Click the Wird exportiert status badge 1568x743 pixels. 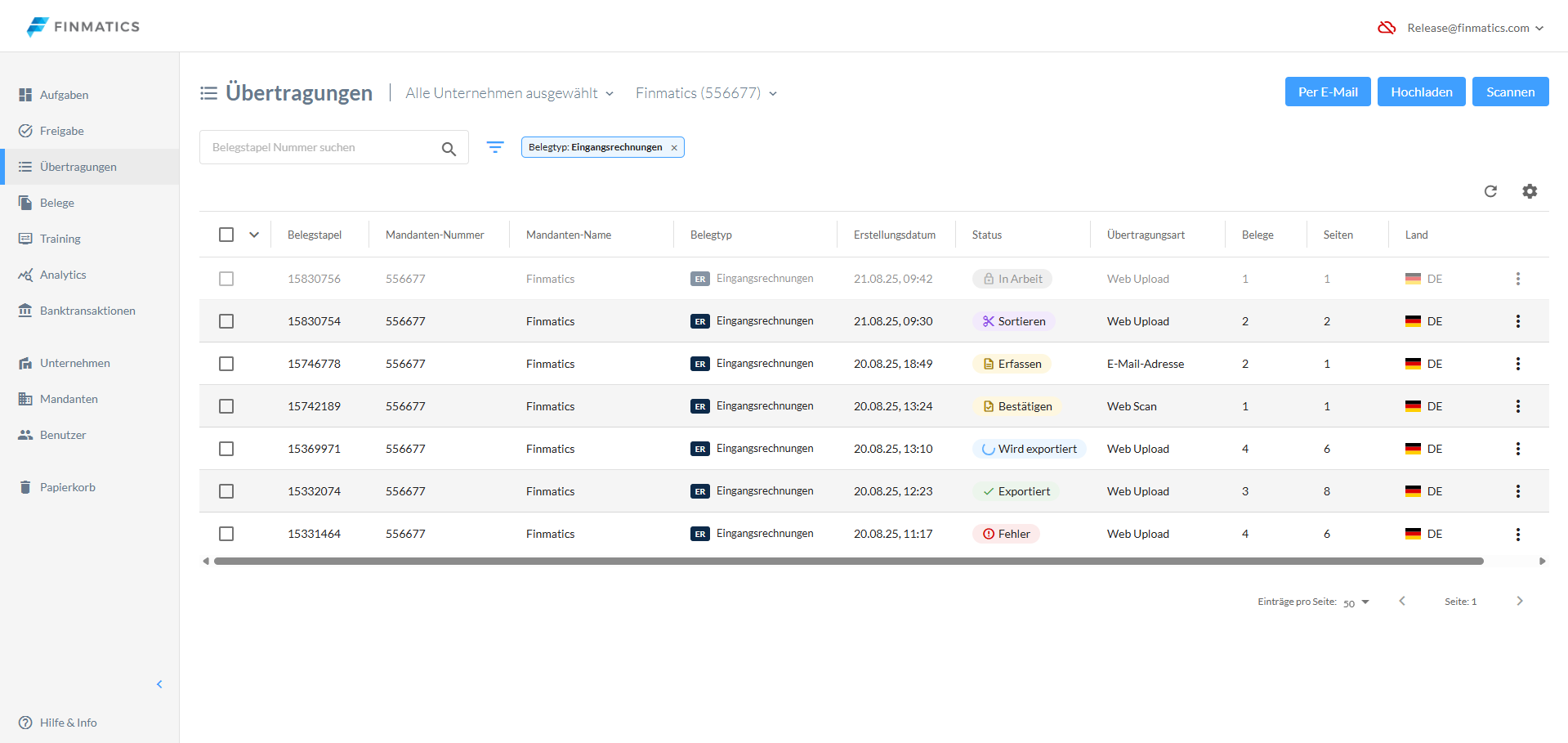(x=1029, y=449)
